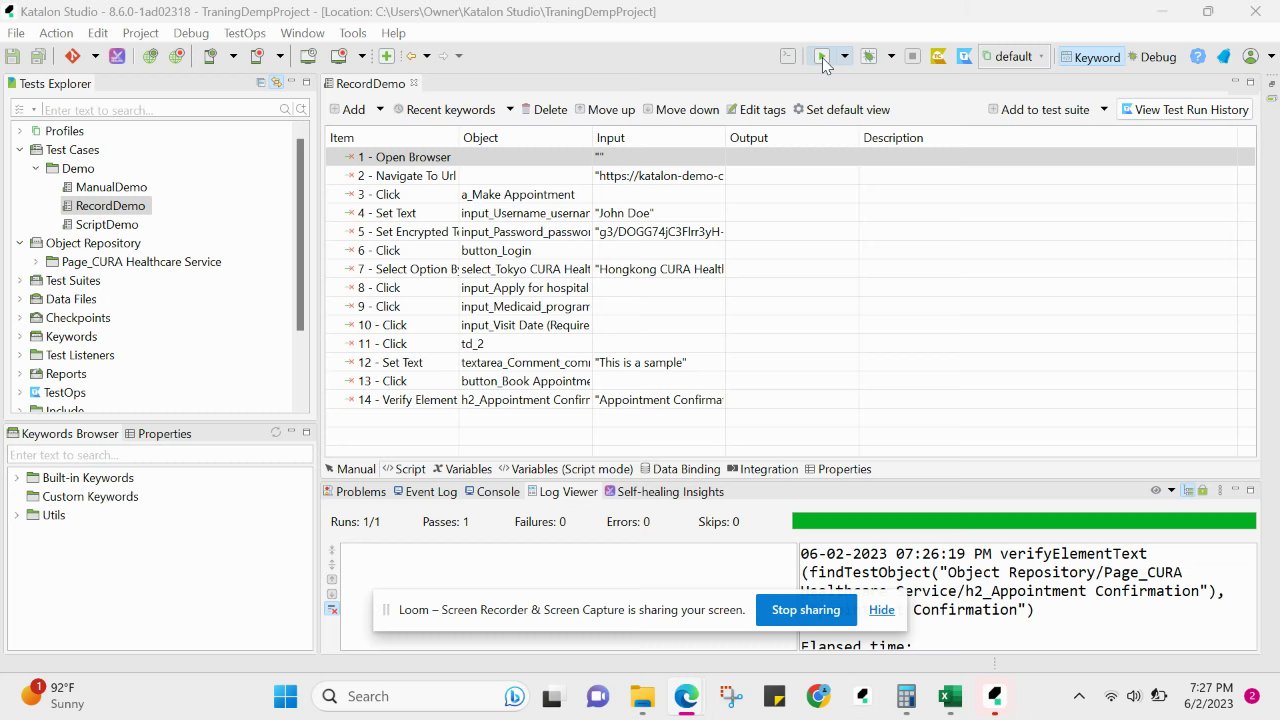
Task: Click the Hide link in Loom banner
Action: (x=882, y=610)
